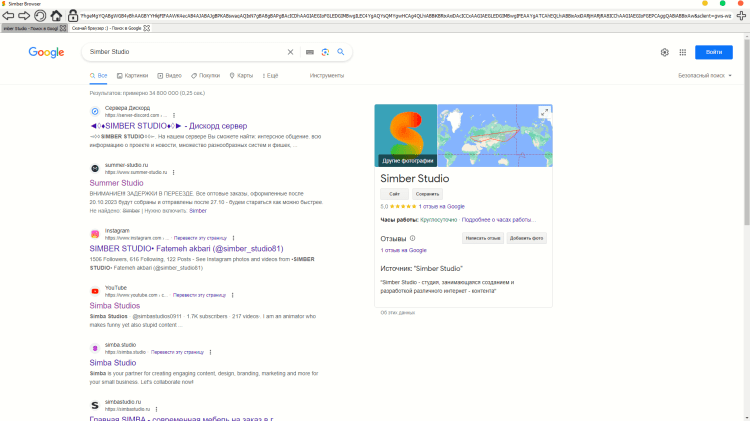Click the browser Forward arrow
This screenshot has width=750, height=421.
point(22,16)
